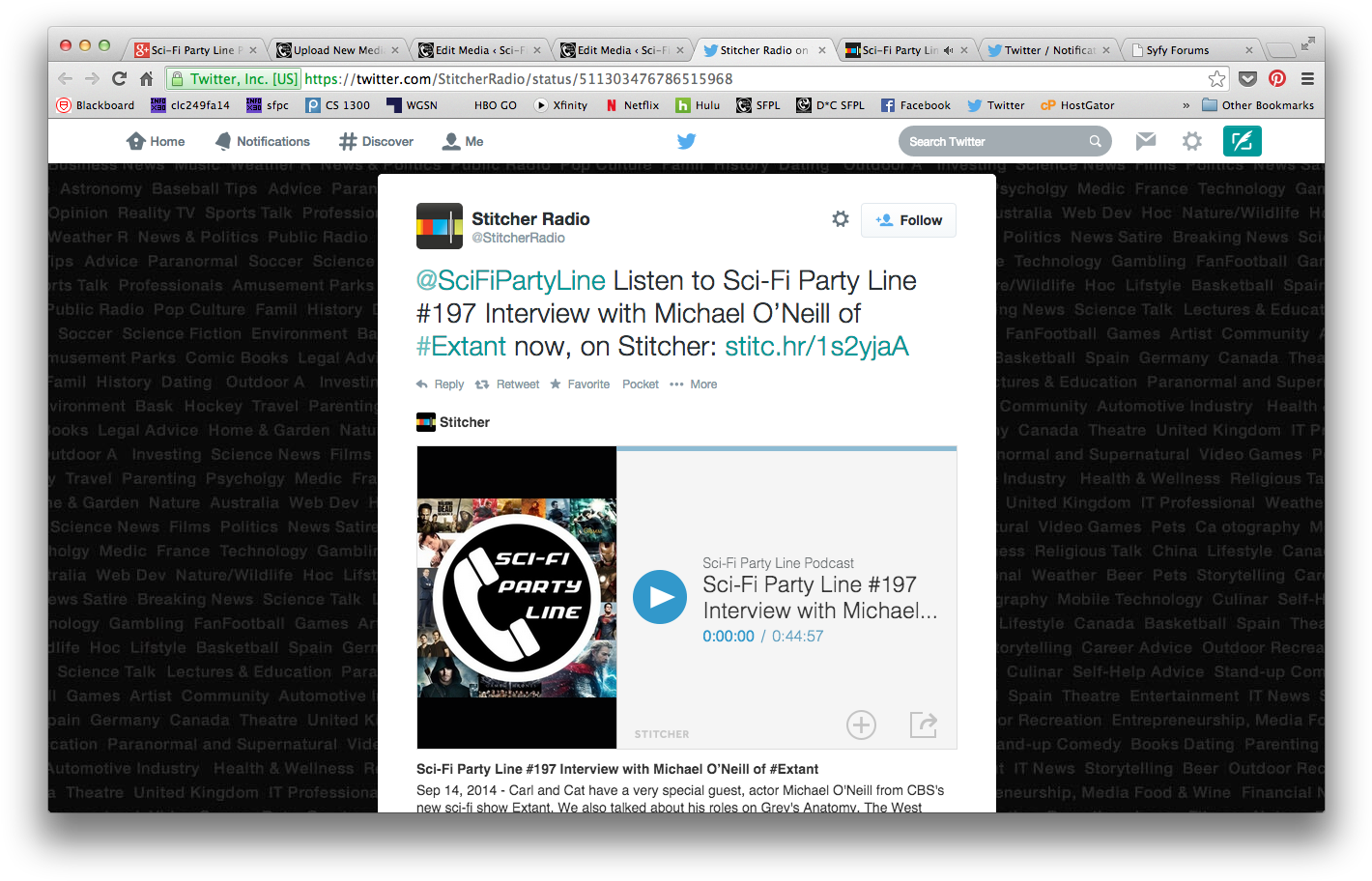Open the HostGator bookmark
1372x881 pixels.
[1077, 105]
